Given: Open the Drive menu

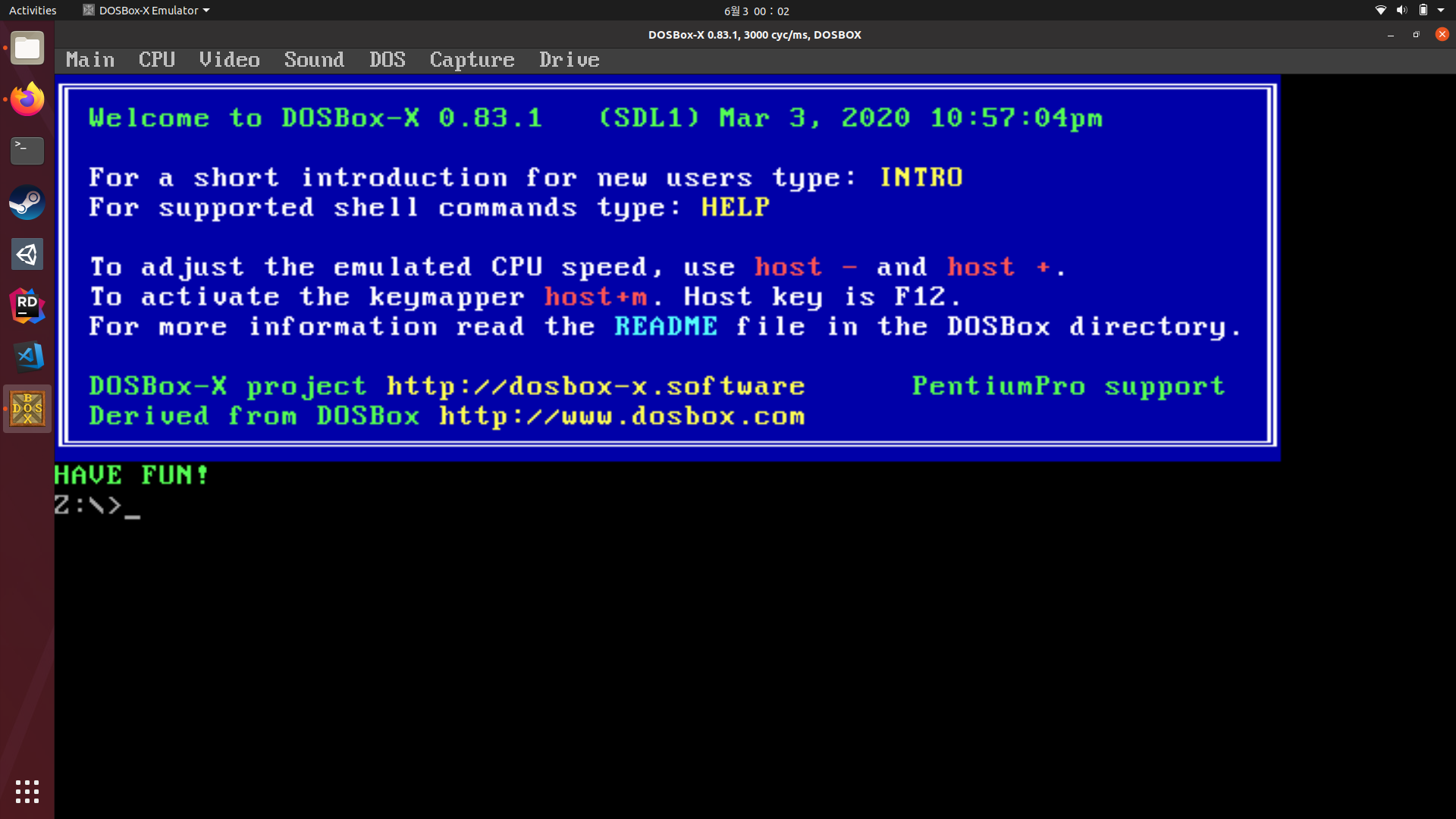Looking at the screenshot, I should point(569,60).
